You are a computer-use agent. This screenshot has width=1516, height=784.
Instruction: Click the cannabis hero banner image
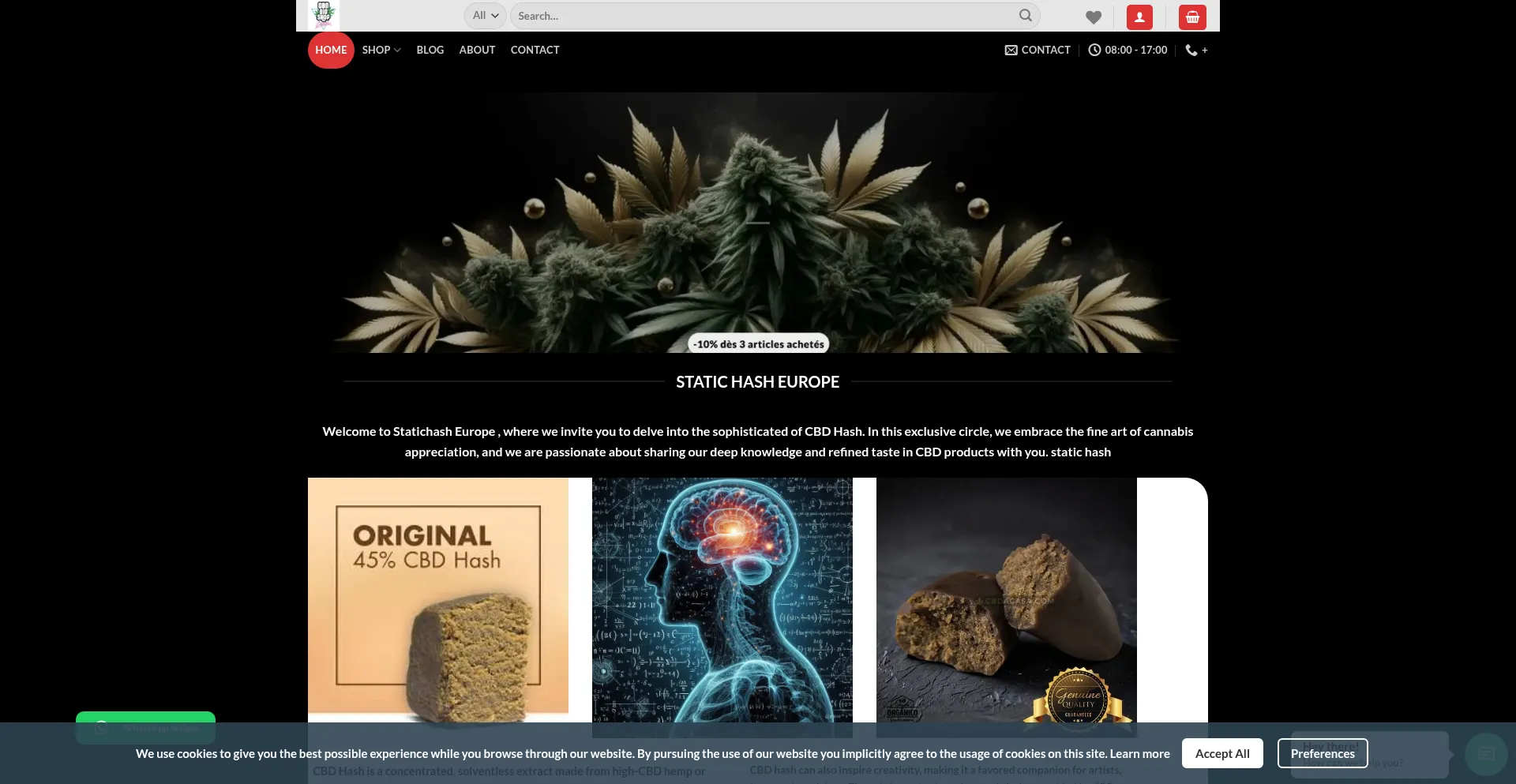tap(758, 223)
